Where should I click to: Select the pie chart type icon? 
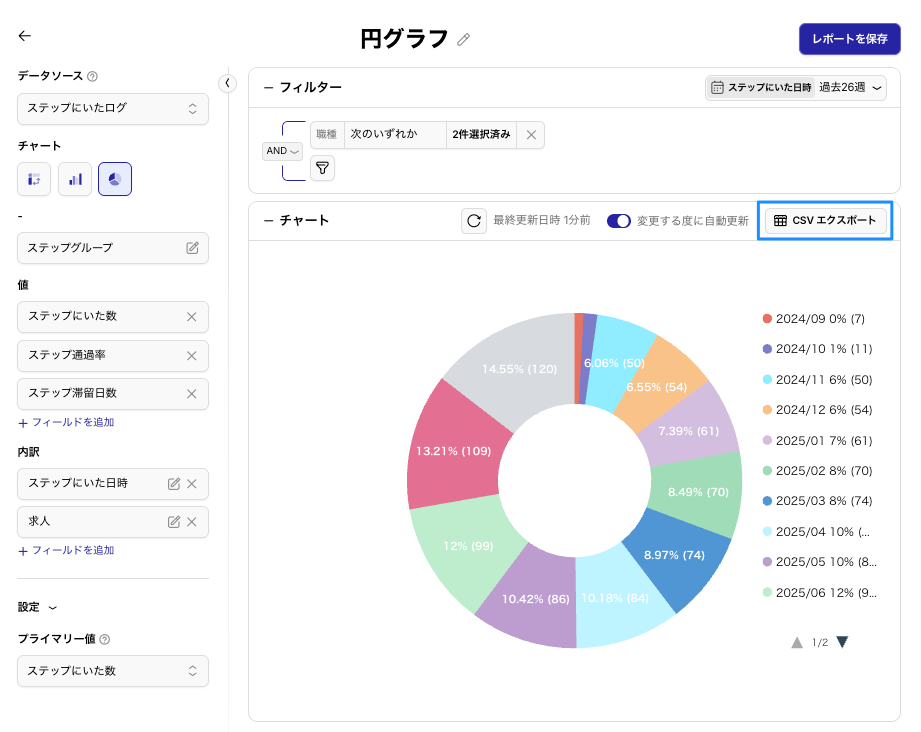[115, 179]
